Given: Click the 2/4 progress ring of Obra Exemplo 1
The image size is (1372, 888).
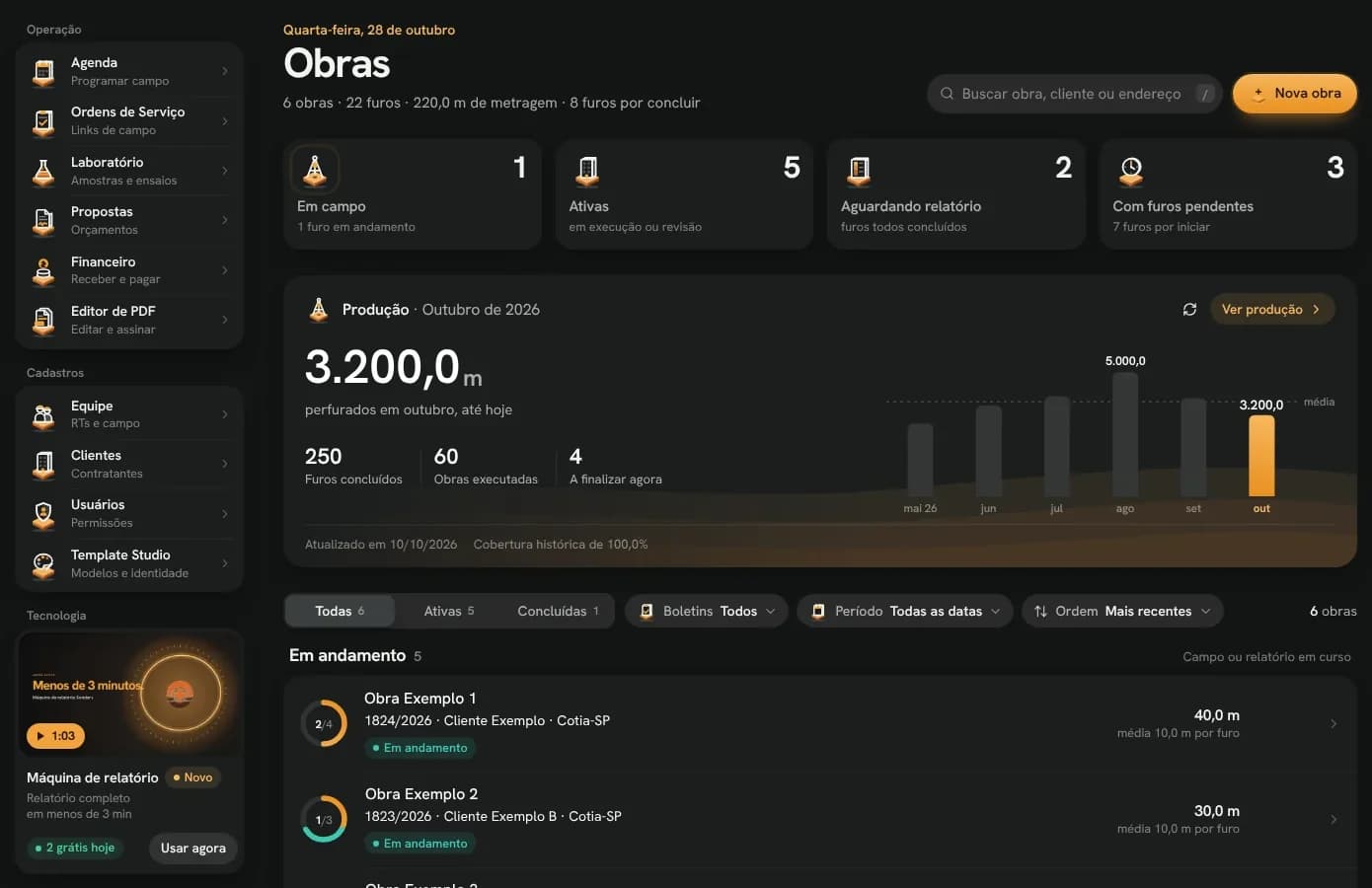Looking at the screenshot, I should click(x=324, y=724).
